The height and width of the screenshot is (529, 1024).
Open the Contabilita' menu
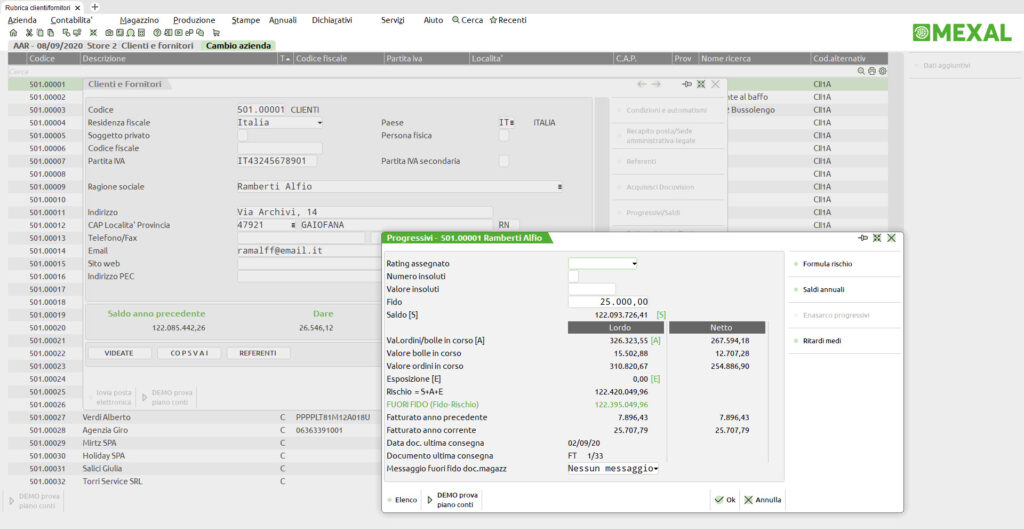[x=72, y=20]
